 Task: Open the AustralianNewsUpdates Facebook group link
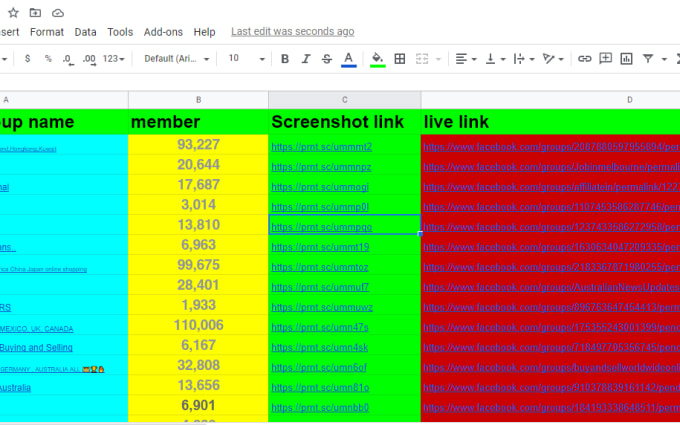point(551,287)
